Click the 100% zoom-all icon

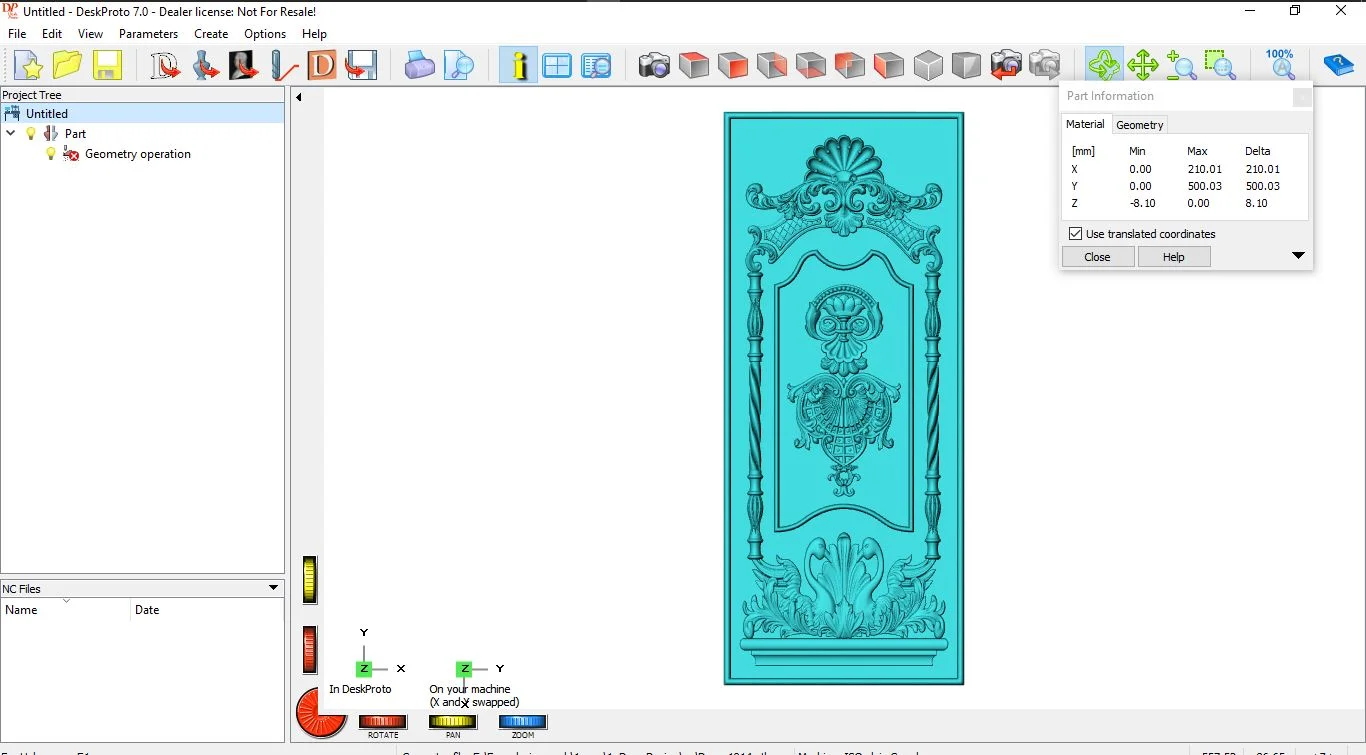[x=1280, y=64]
